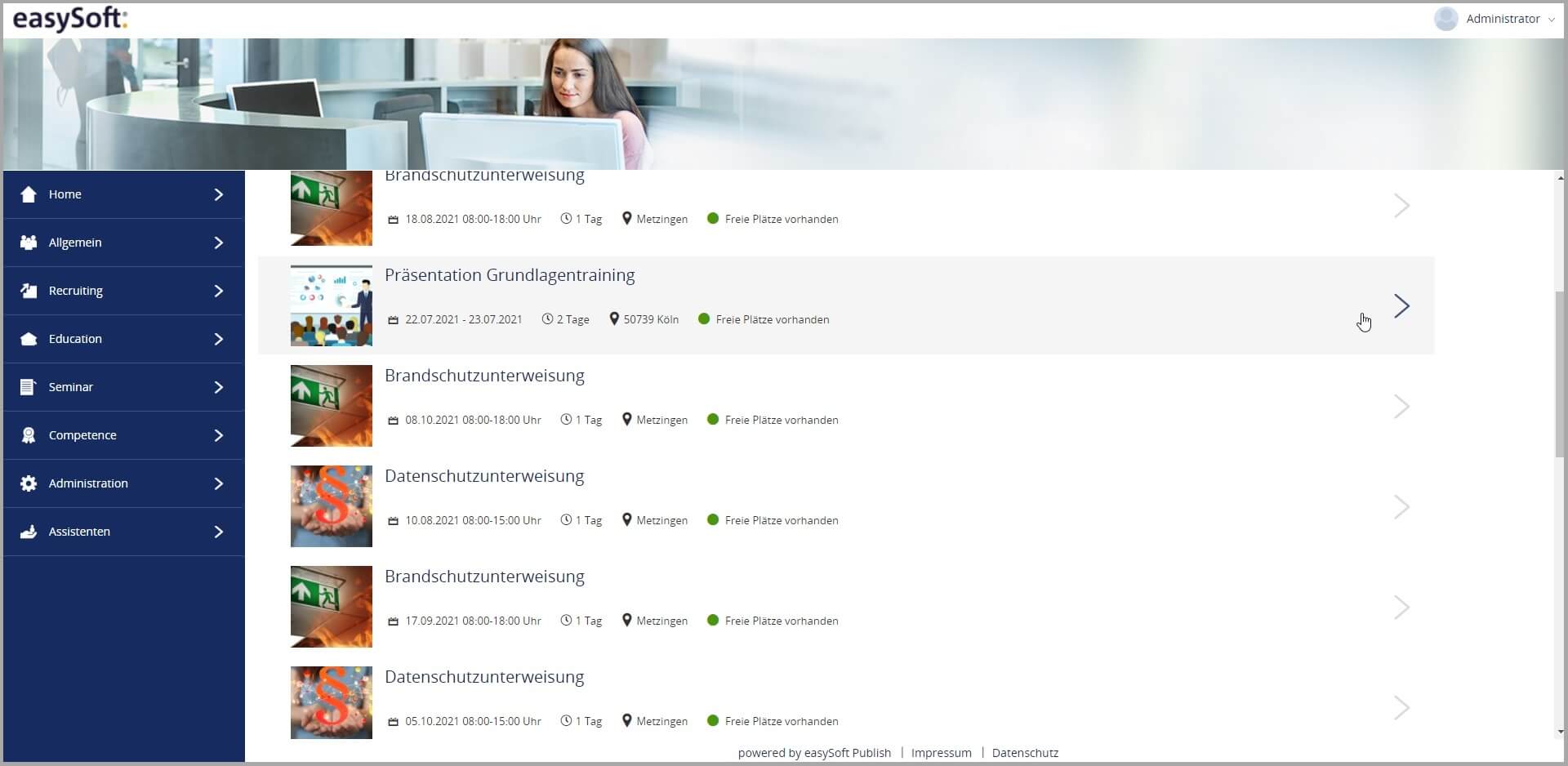Click the Seminar document icon
The height and width of the screenshot is (766, 1568).
coord(28,387)
